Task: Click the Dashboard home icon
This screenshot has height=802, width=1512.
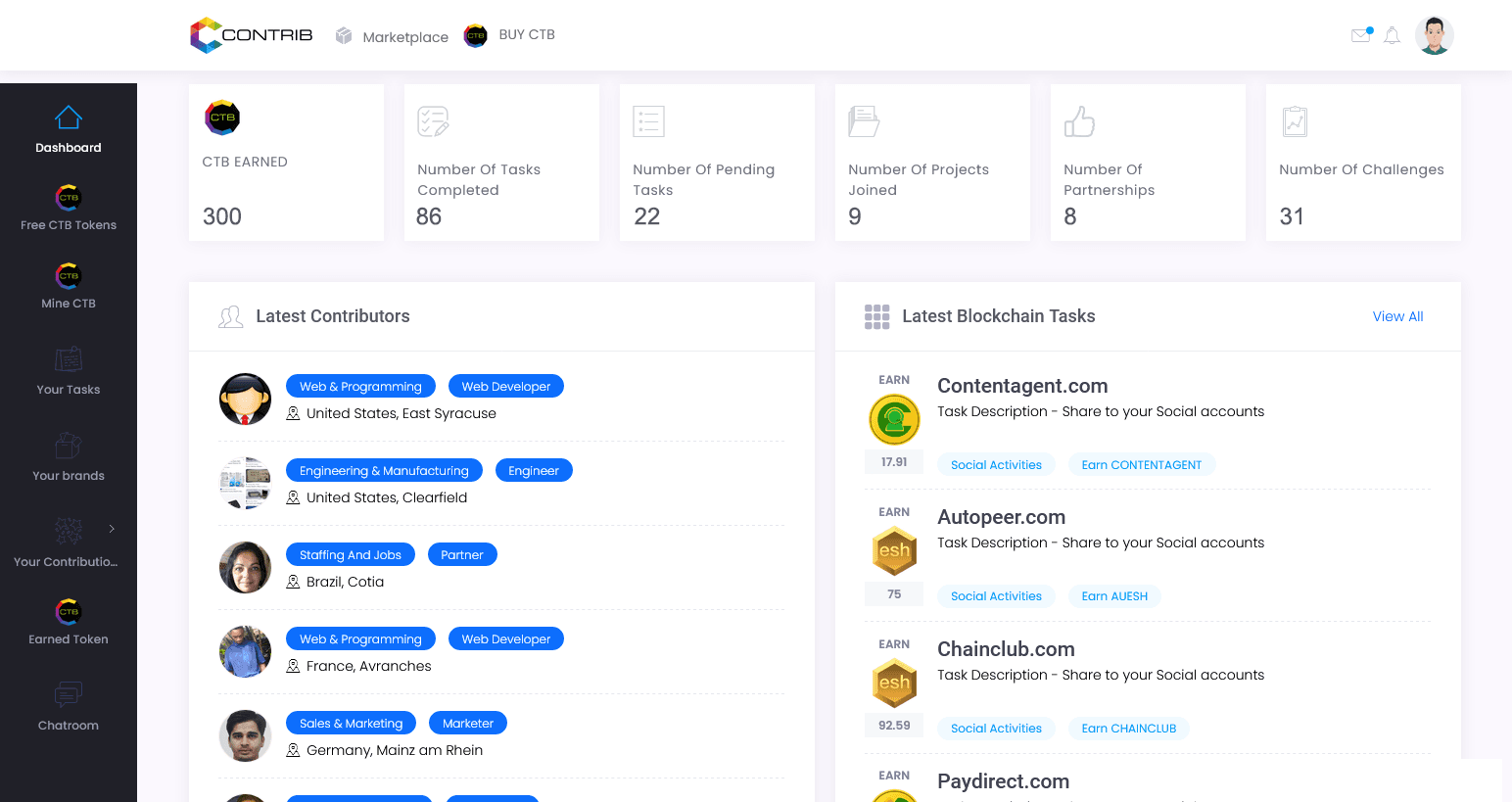Action: 69,118
